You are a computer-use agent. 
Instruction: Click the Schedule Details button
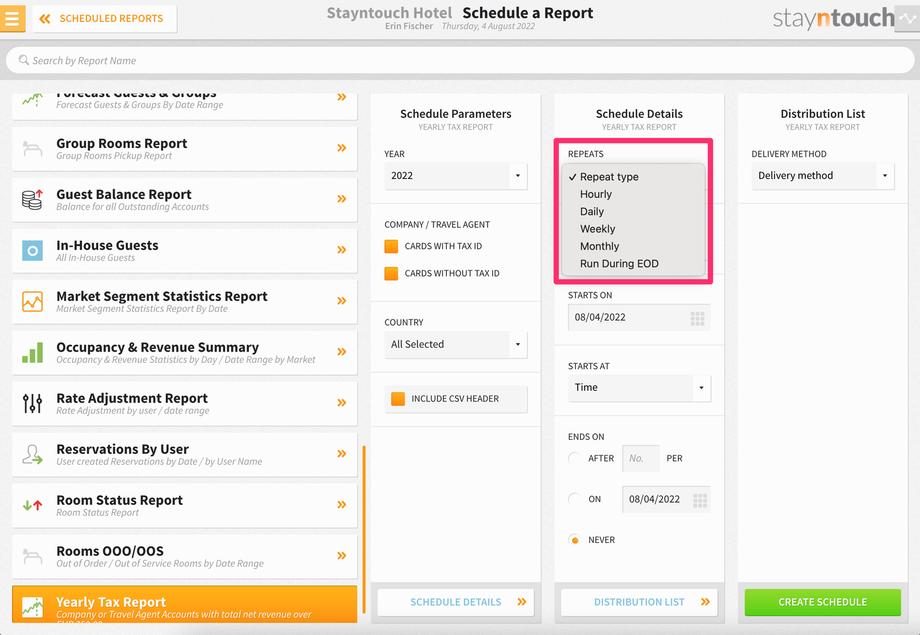[x=456, y=602]
